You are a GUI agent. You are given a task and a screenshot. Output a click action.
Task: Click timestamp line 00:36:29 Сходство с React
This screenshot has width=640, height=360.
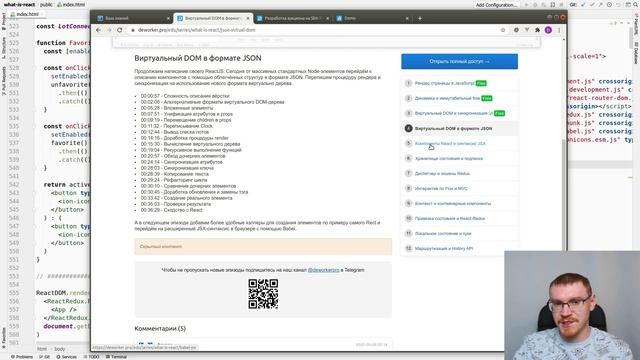171,210
